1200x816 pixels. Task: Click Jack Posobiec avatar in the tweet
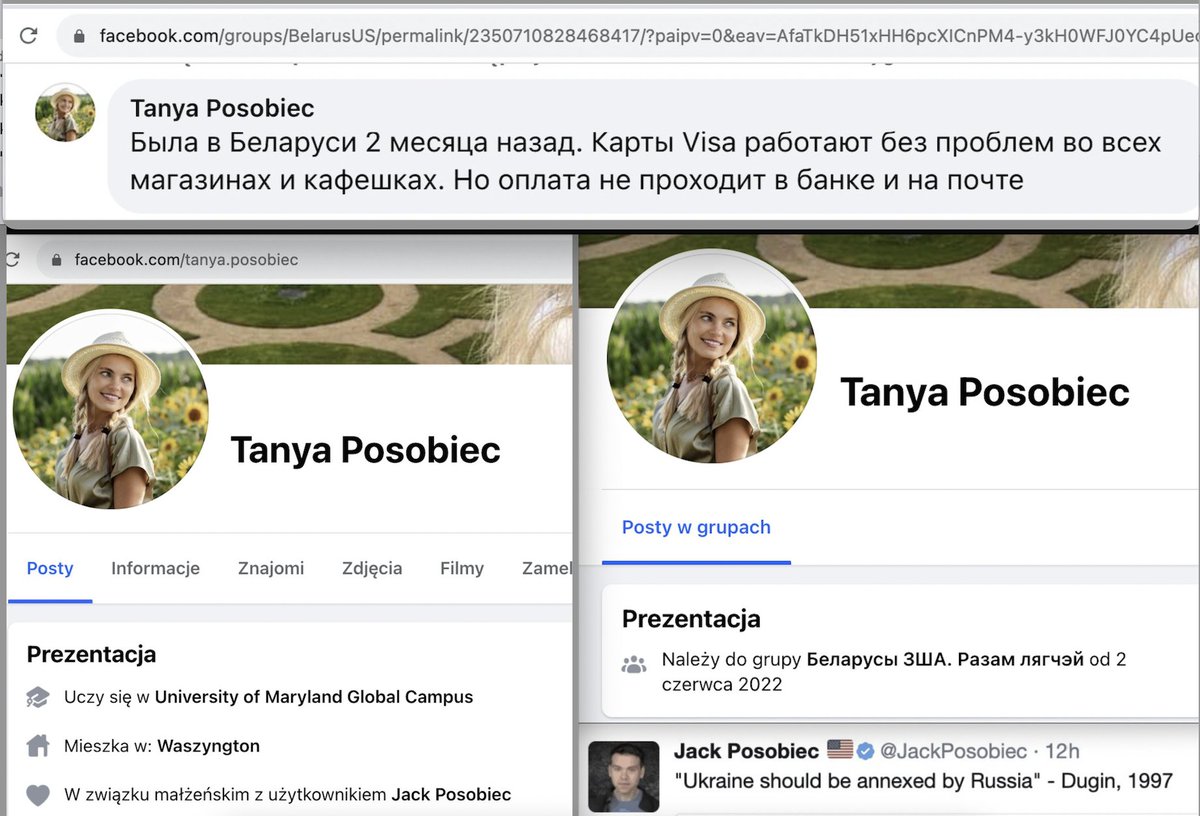tap(623, 776)
